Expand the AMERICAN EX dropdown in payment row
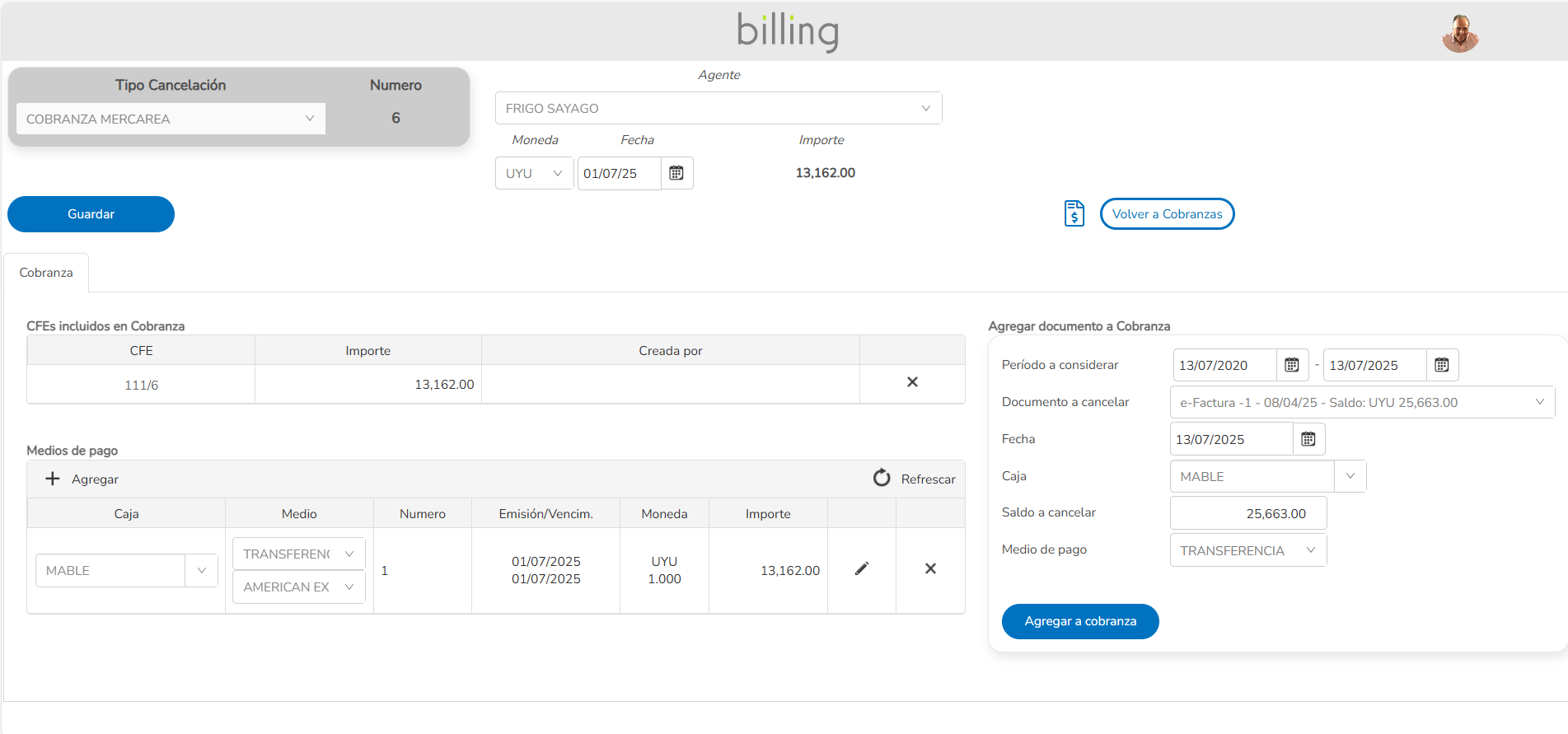The height and width of the screenshot is (734, 1568). click(x=298, y=587)
